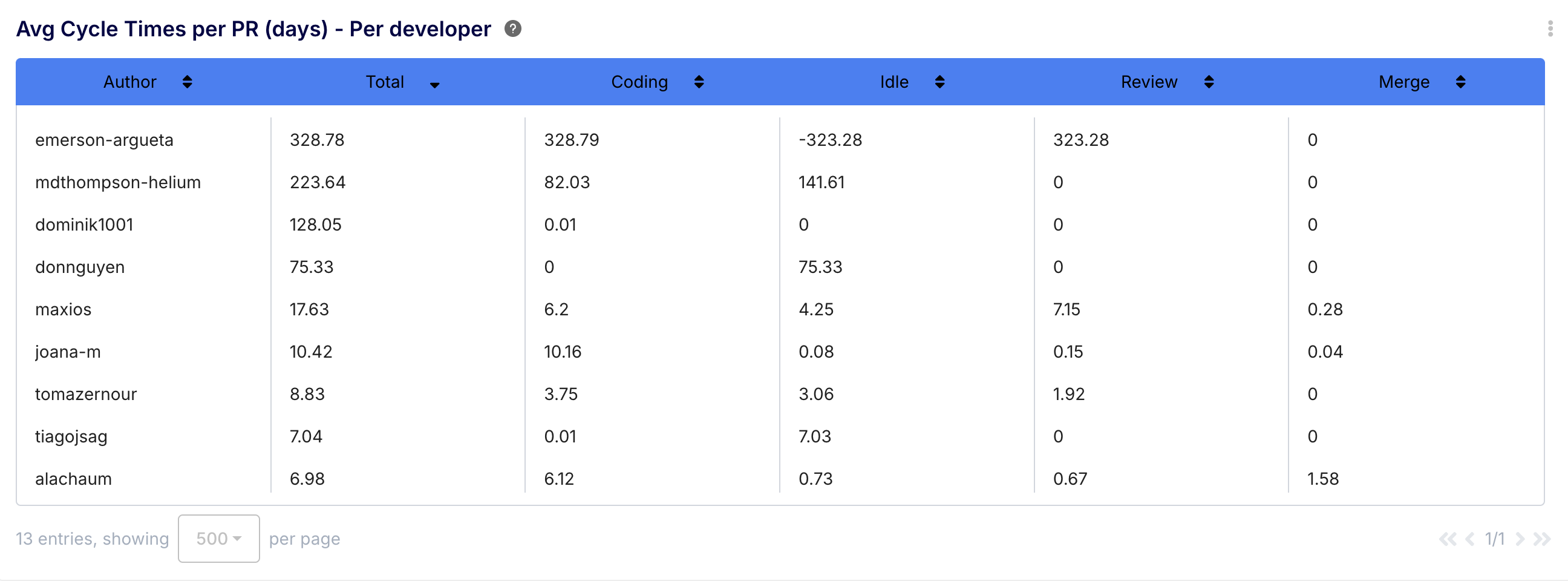Click the Review column header label

[1149, 82]
